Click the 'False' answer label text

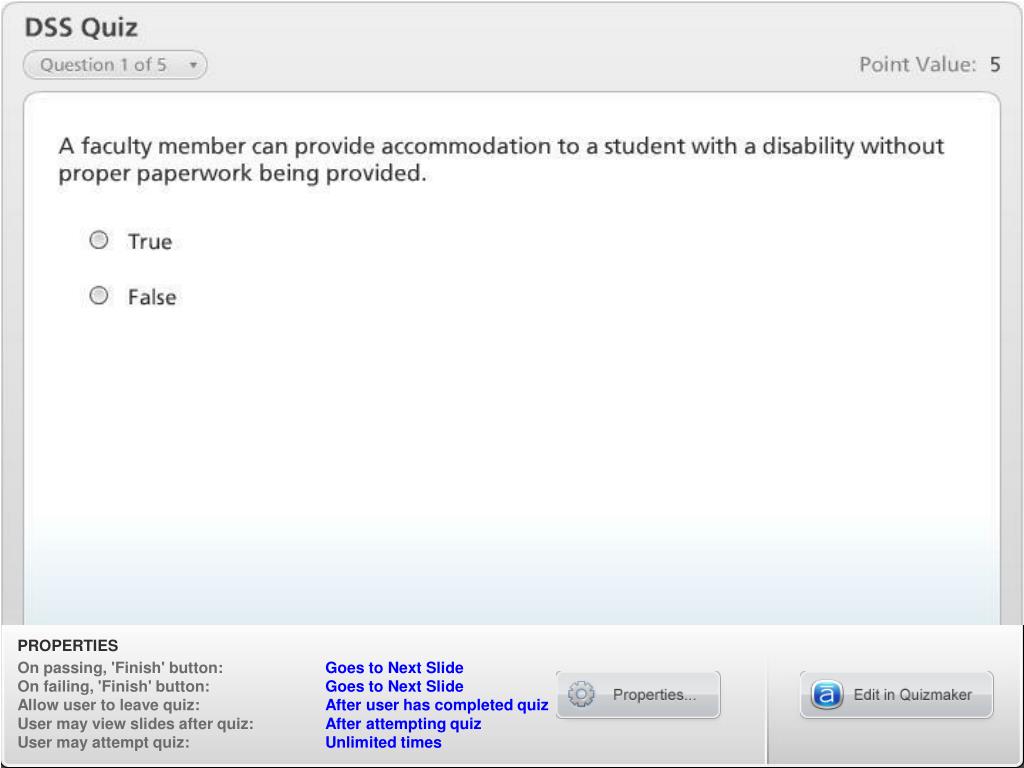click(152, 297)
